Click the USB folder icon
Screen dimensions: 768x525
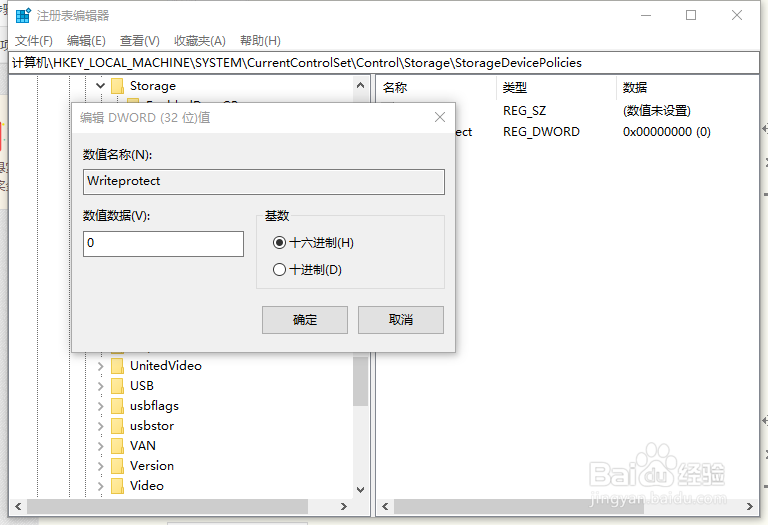[118, 386]
